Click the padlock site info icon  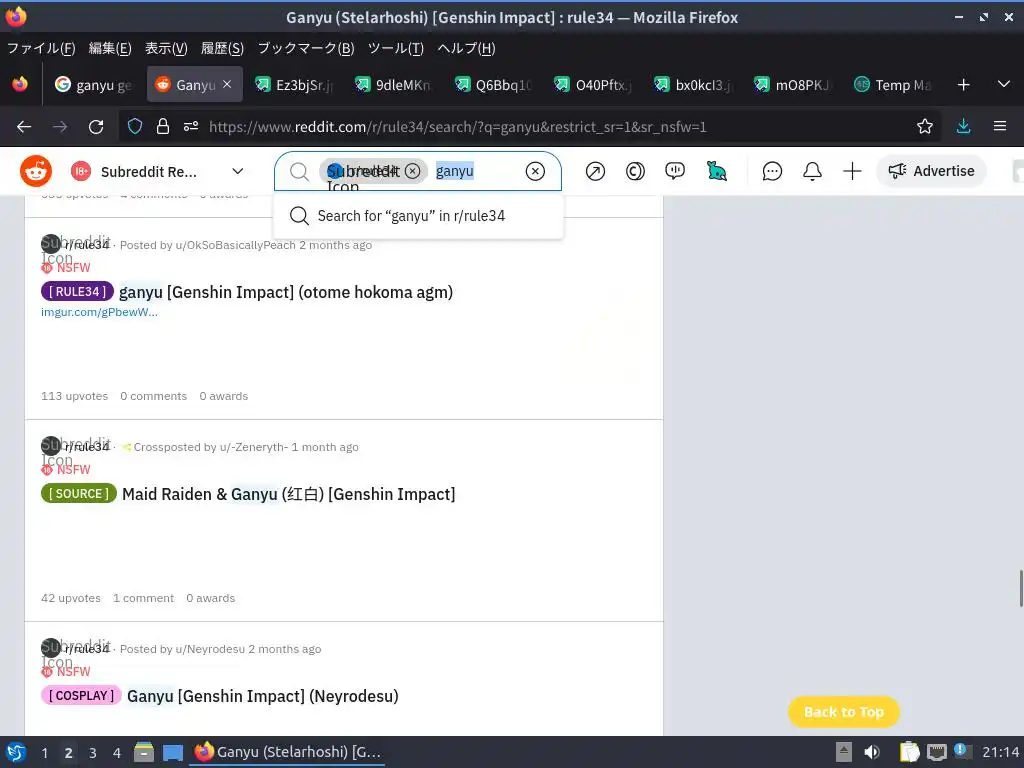[x=163, y=127]
